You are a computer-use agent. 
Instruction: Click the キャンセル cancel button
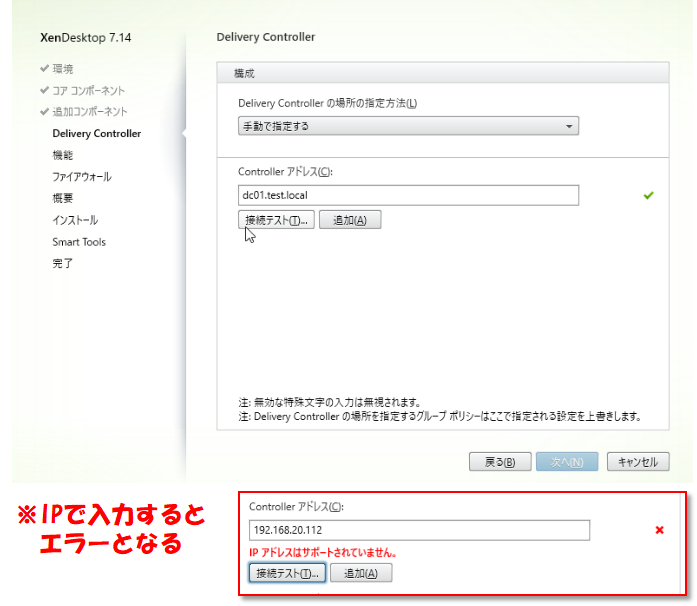coord(638,462)
